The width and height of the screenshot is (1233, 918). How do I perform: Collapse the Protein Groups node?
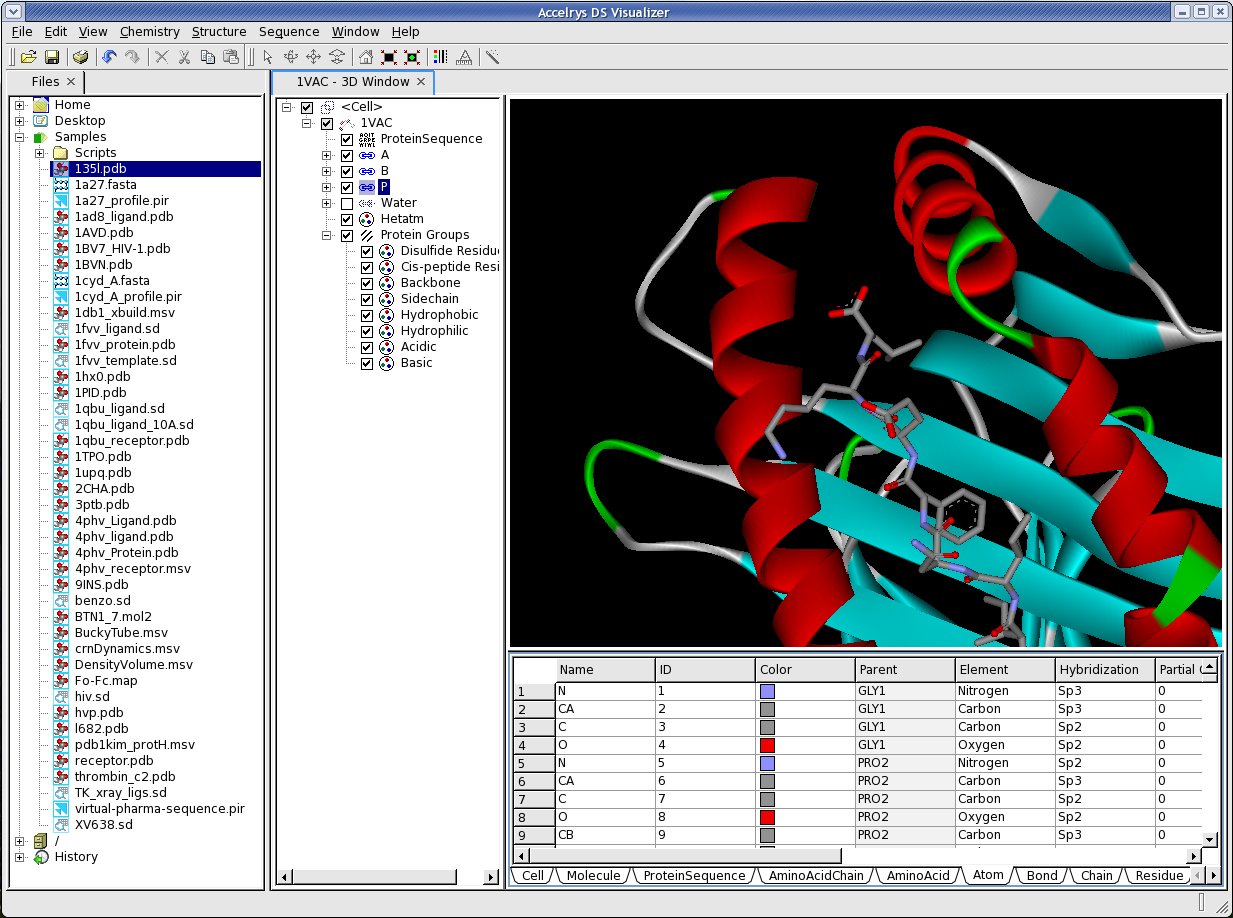tap(326, 235)
